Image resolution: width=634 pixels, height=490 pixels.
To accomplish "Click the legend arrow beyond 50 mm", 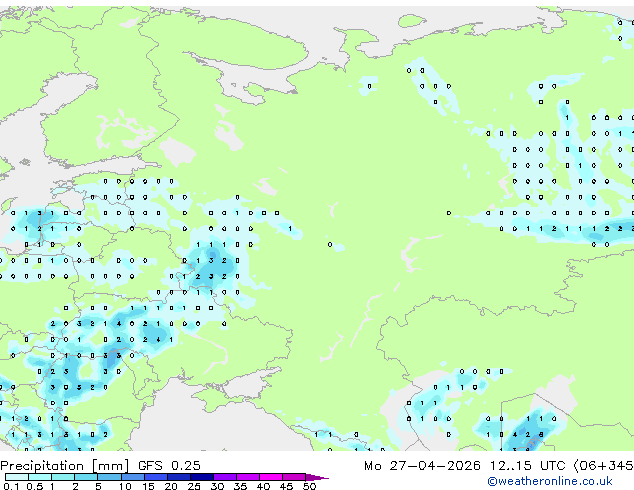I will pos(317,477).
